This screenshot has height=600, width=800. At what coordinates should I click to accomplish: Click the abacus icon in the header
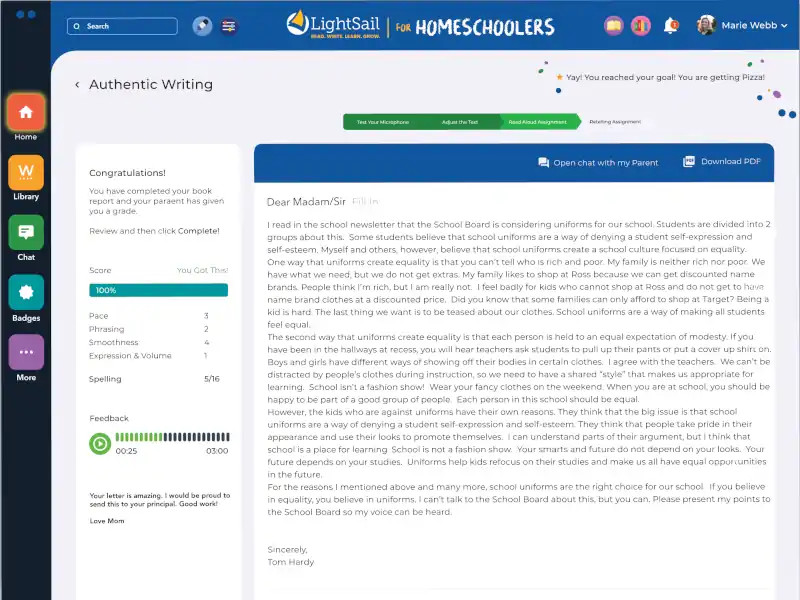229,26
